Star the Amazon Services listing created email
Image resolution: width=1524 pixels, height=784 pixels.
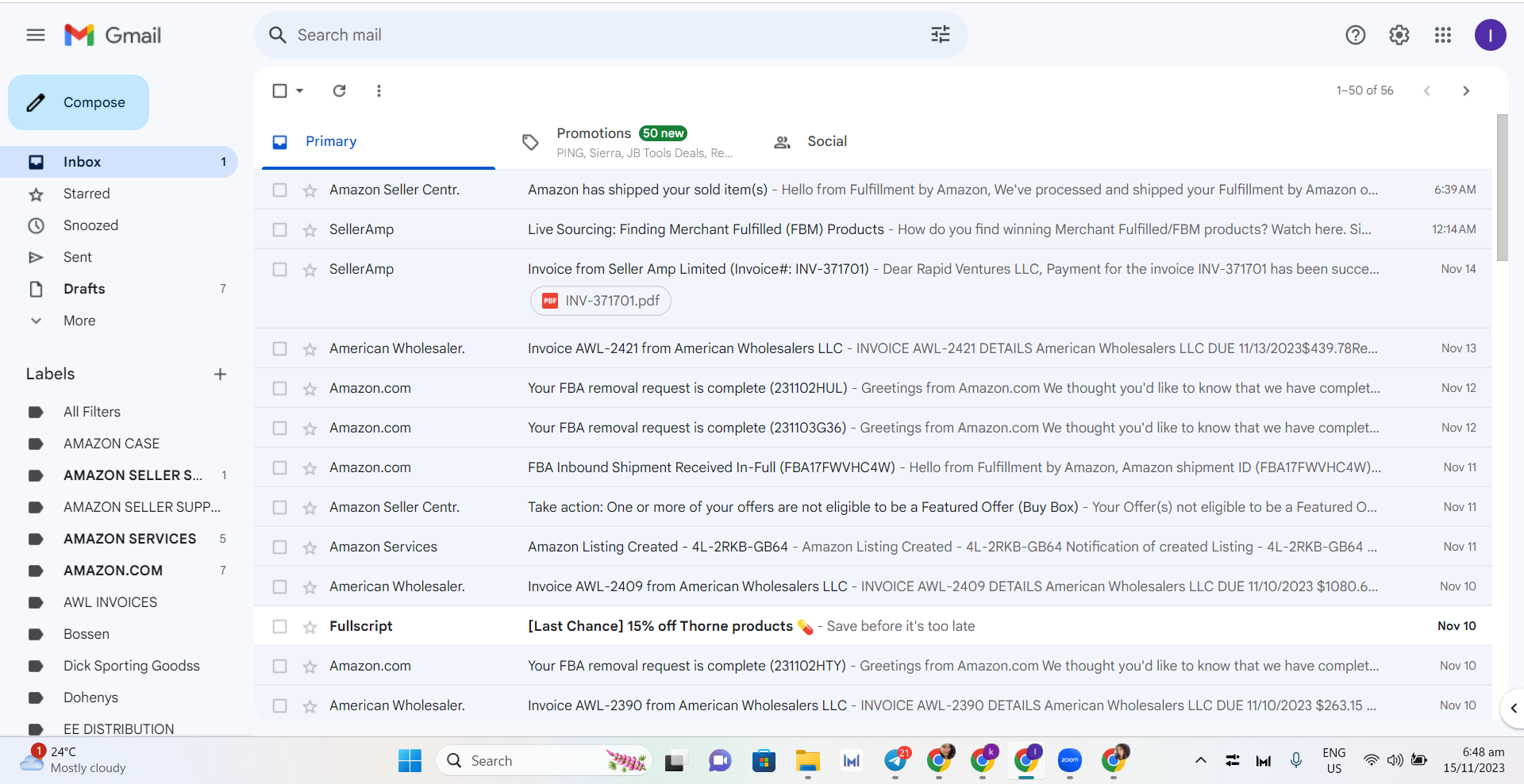point(310,548)
